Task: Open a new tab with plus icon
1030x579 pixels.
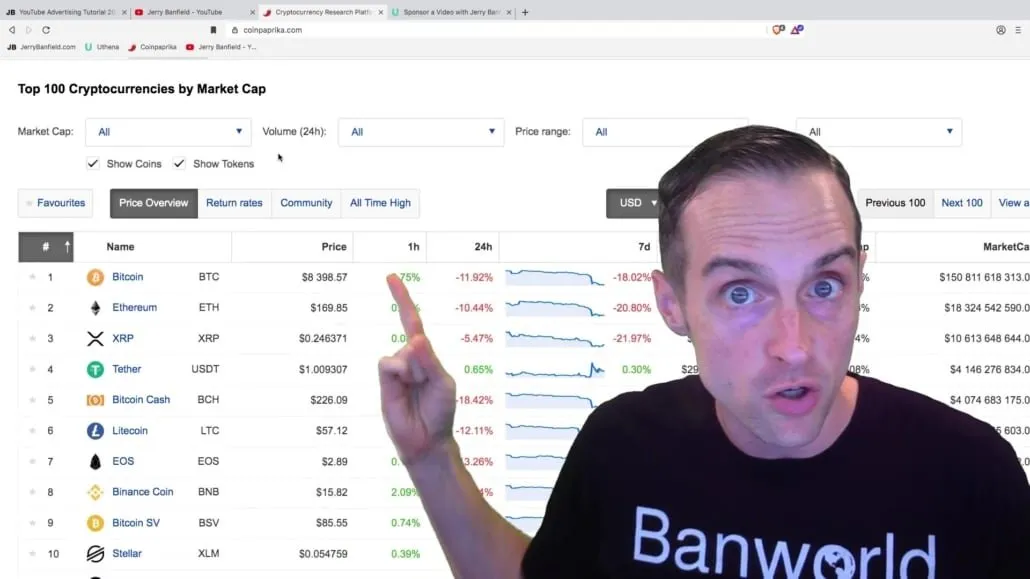Action: pos(525,12)
